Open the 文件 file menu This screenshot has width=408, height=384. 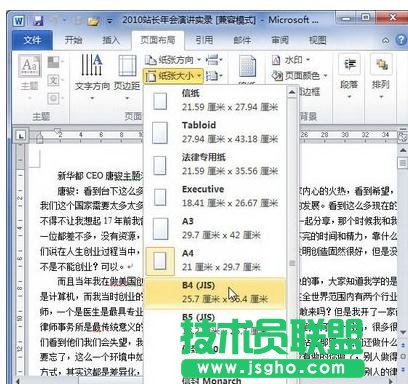pyautogui.click(x=32, y=40)
